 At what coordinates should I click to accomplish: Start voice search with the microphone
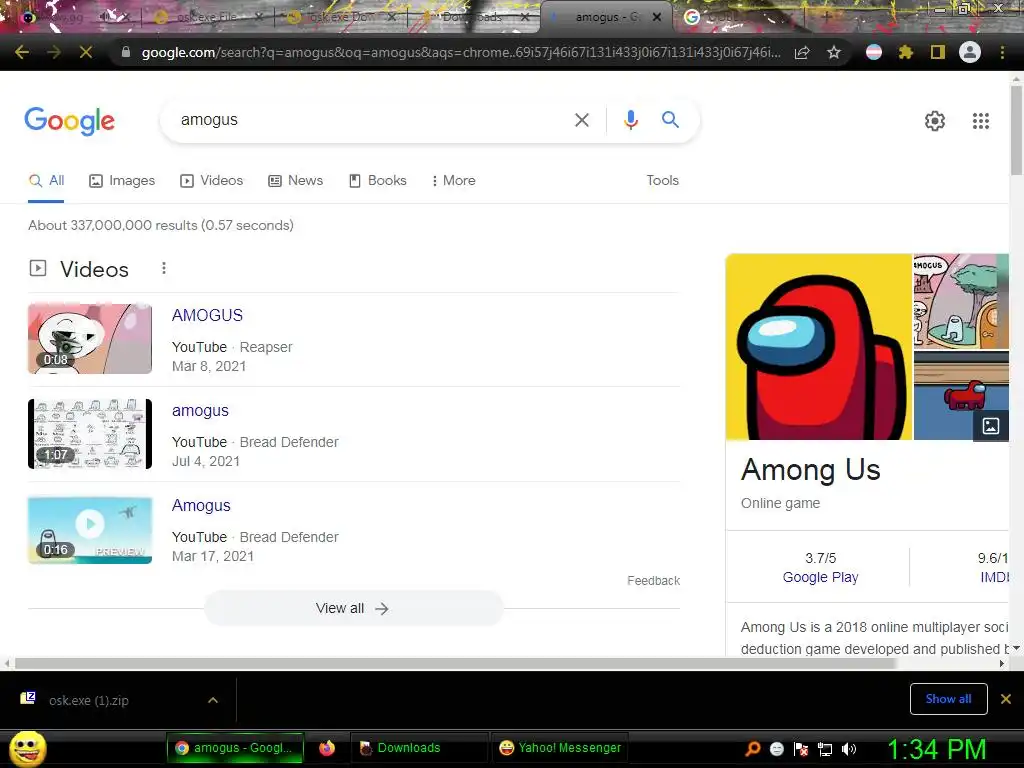tap(631, 120)
